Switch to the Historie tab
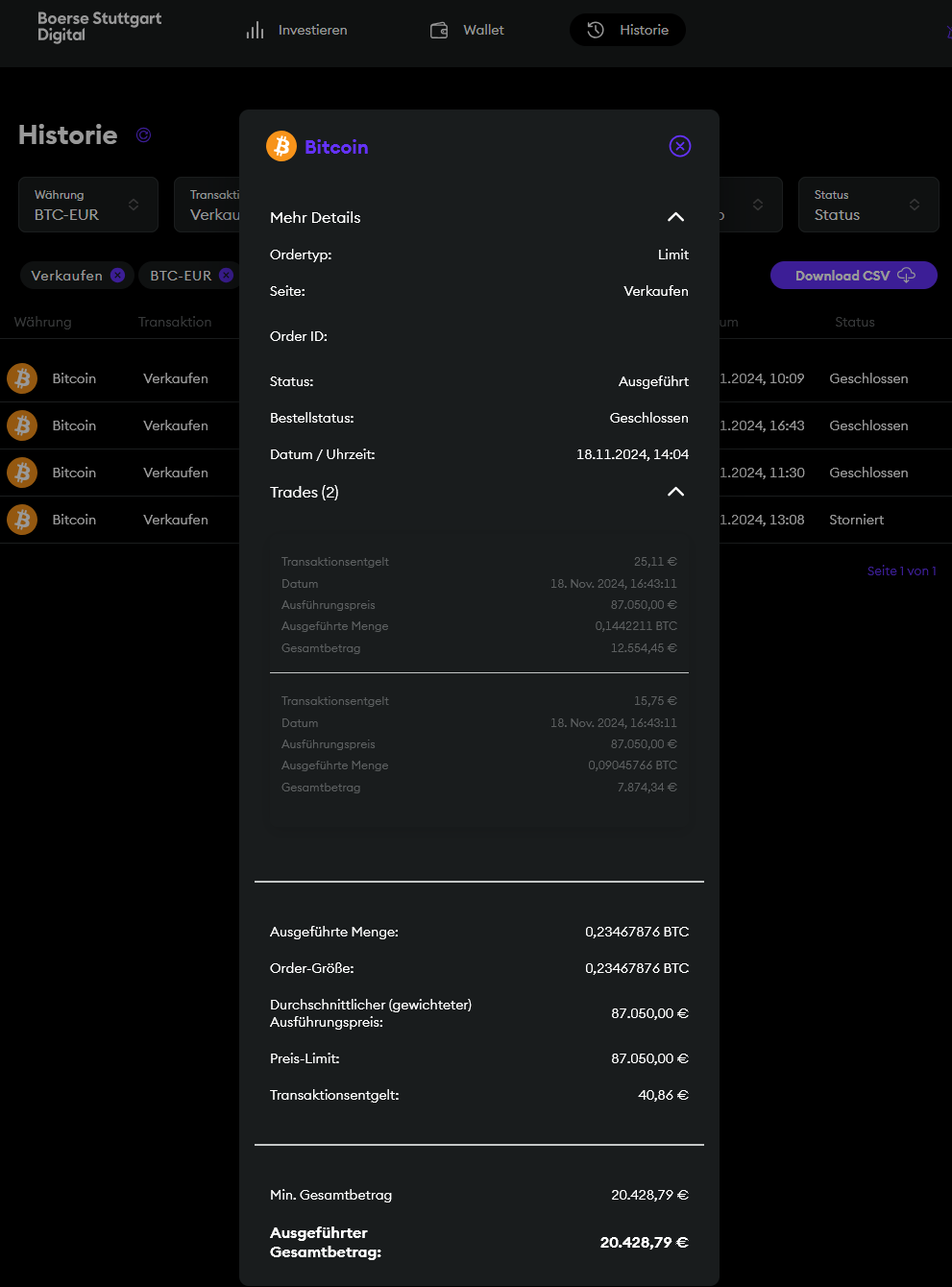Viewport: 952px width, 1287px height. coord(627,30)
